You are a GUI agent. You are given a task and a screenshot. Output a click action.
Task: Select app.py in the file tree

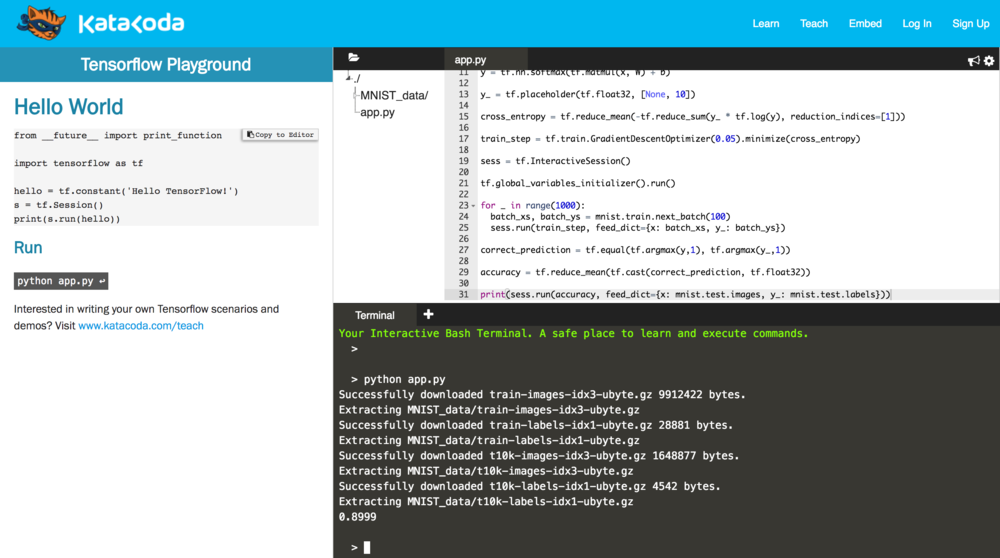point(378,112)
